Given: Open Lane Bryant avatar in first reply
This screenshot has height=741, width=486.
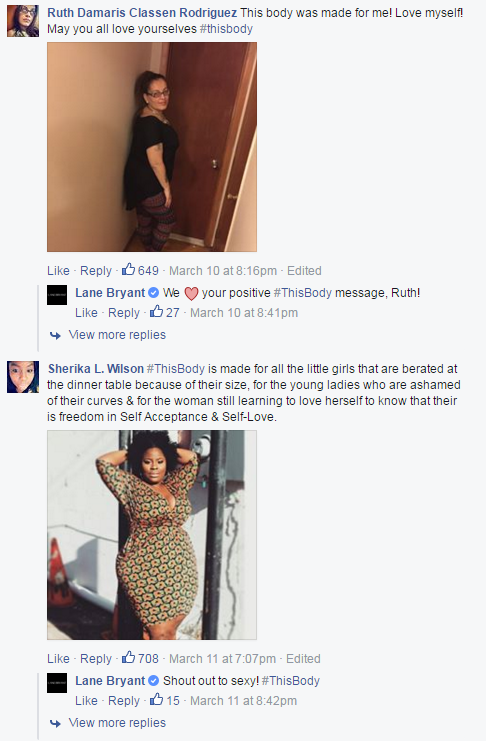Looking at the screenshot, I should (57, 295).
